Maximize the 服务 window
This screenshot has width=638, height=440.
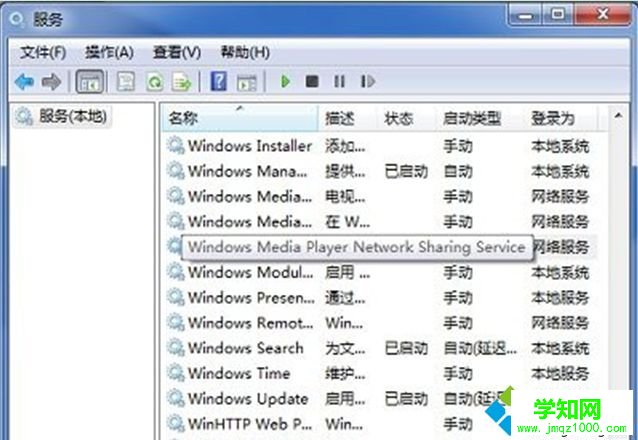(x=557, y=15)
